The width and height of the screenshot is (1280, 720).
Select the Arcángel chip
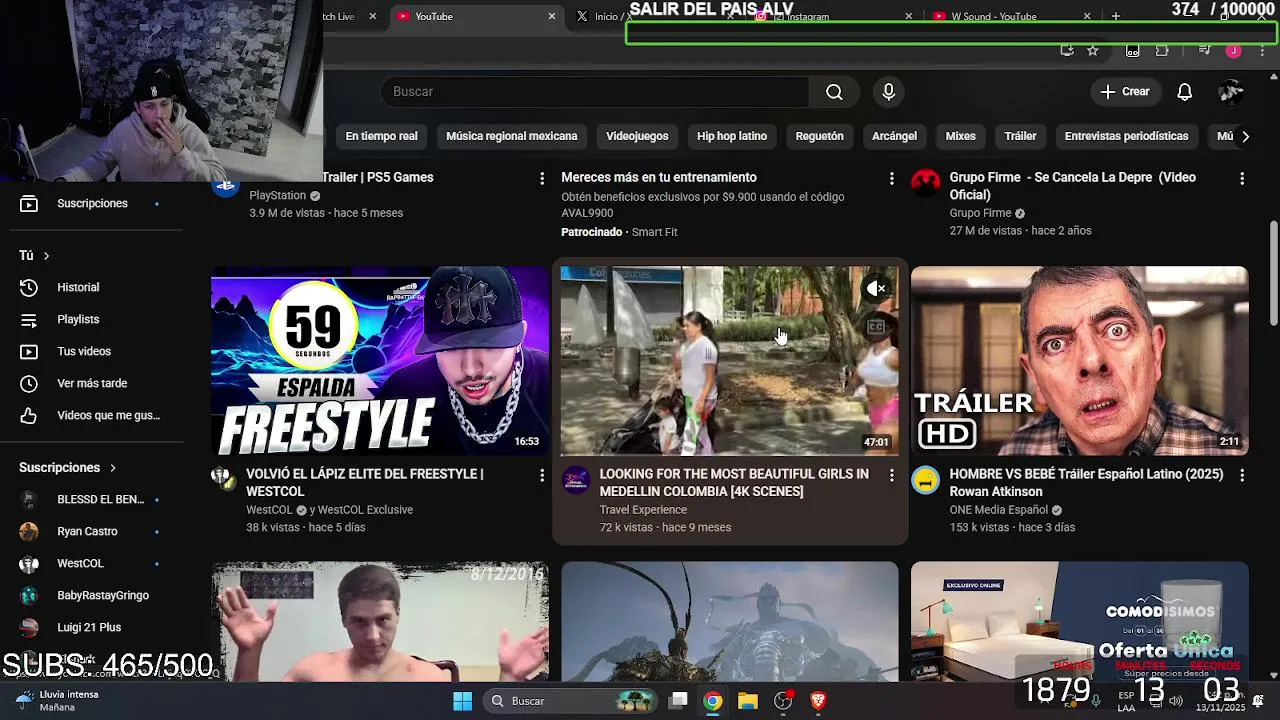coord(894,136)
